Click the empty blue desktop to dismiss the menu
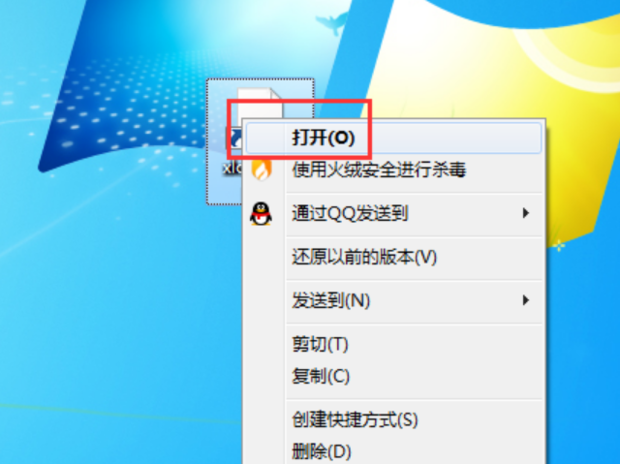This screenshot has width=620, height=464. pos(99,316)
